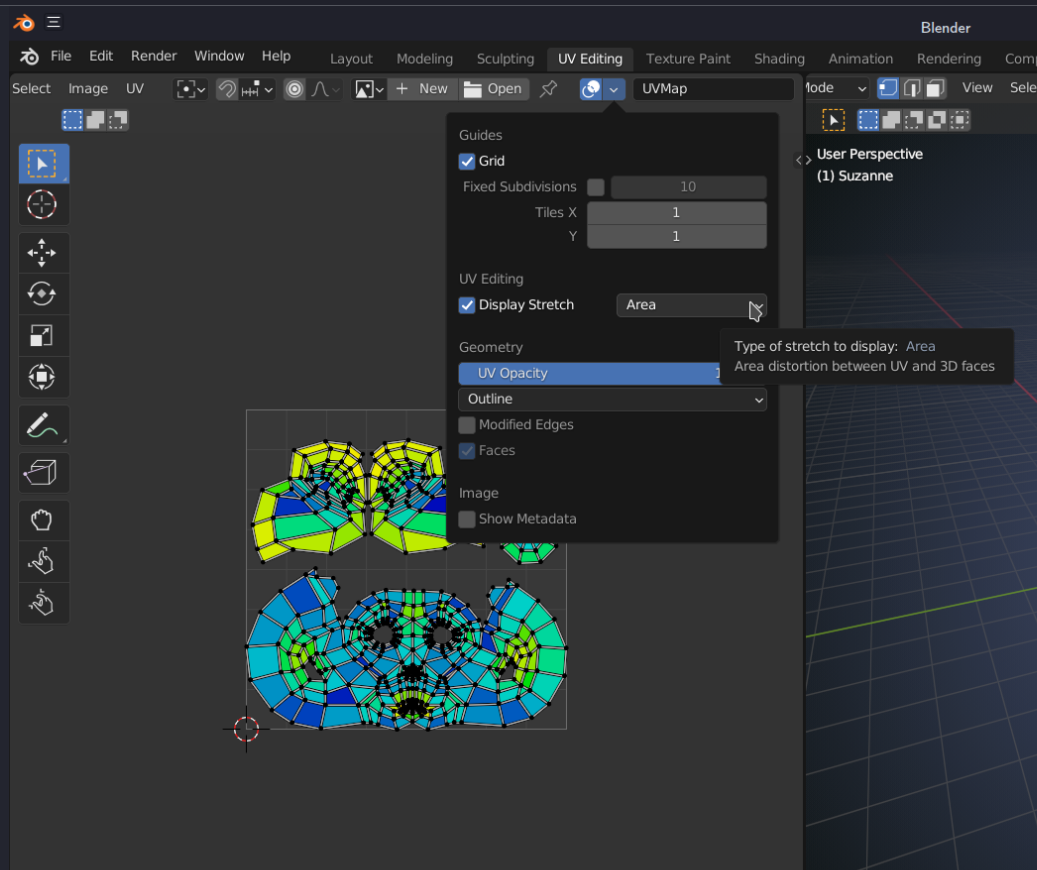Switch to the Texture Paint workspace tab
This screenshot has width=1037, height=870.
click(688, 59)
